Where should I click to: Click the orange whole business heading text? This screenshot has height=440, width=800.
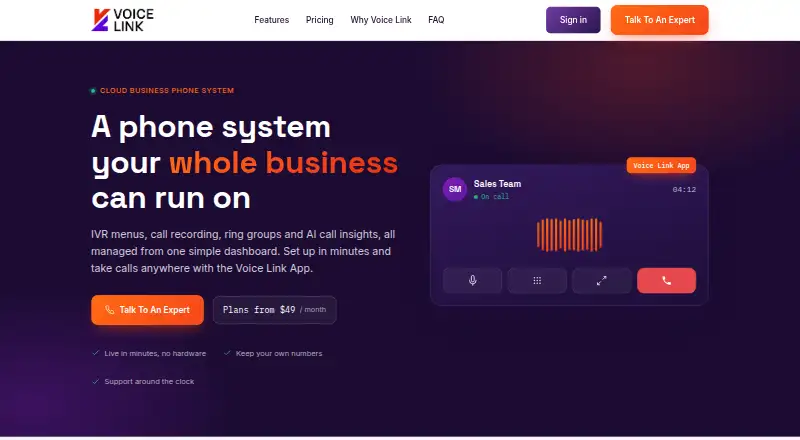284,163
